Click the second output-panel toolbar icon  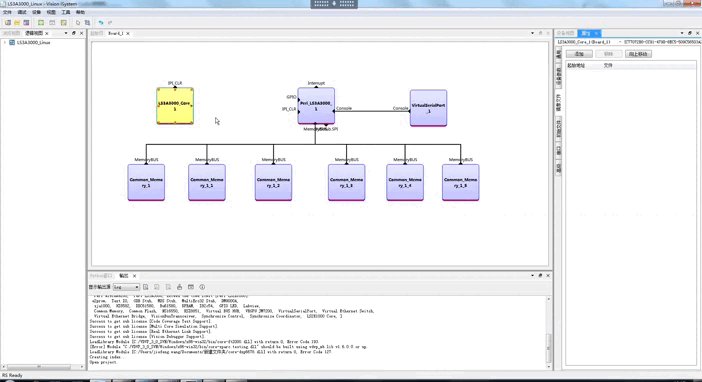157,287
